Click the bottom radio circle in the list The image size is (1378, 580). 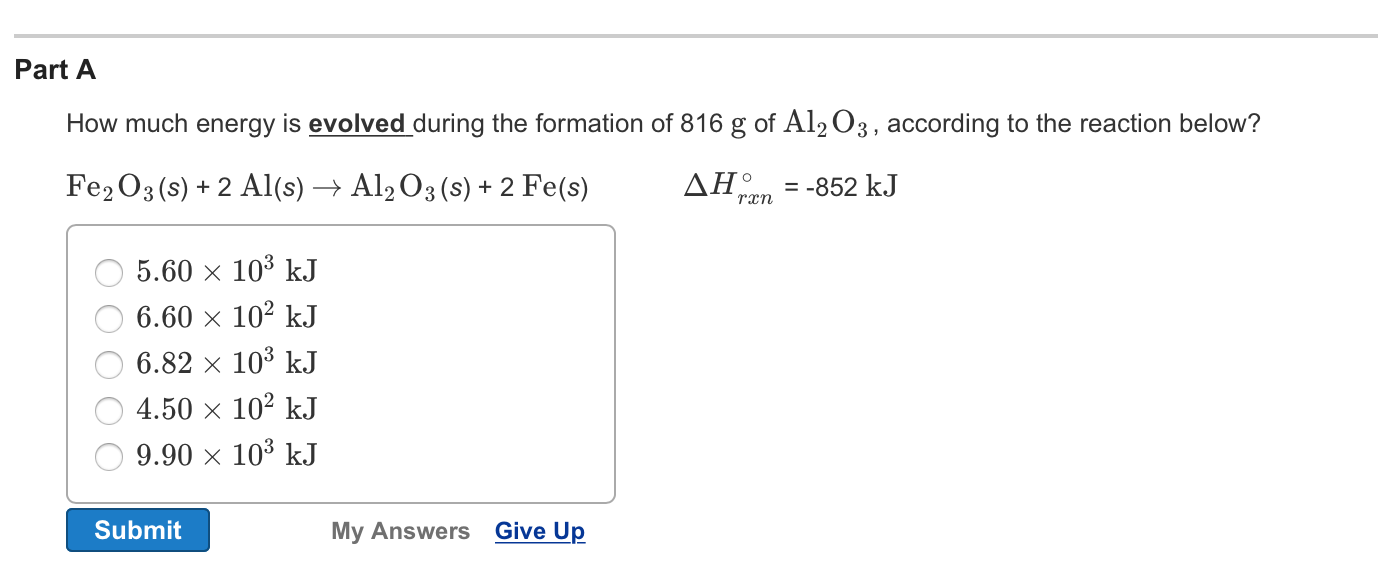pyautogui.click(x=109, y=456)
